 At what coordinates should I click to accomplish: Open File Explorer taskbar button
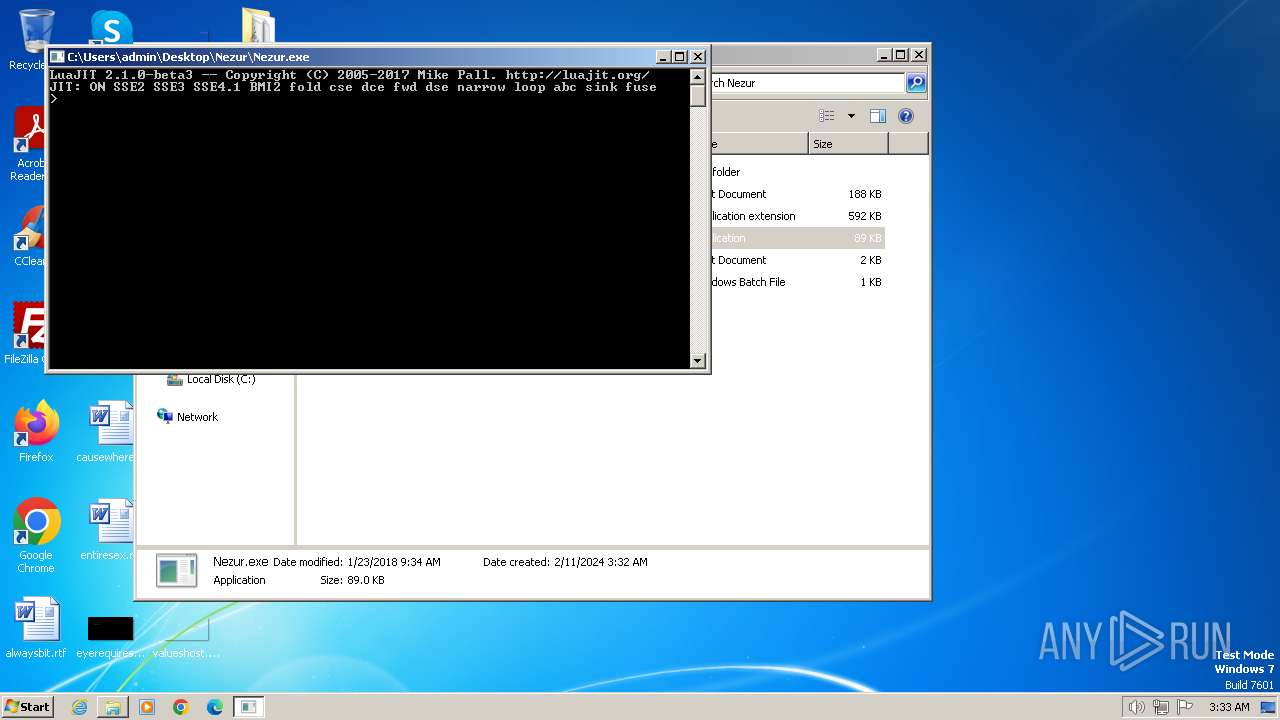113,707
